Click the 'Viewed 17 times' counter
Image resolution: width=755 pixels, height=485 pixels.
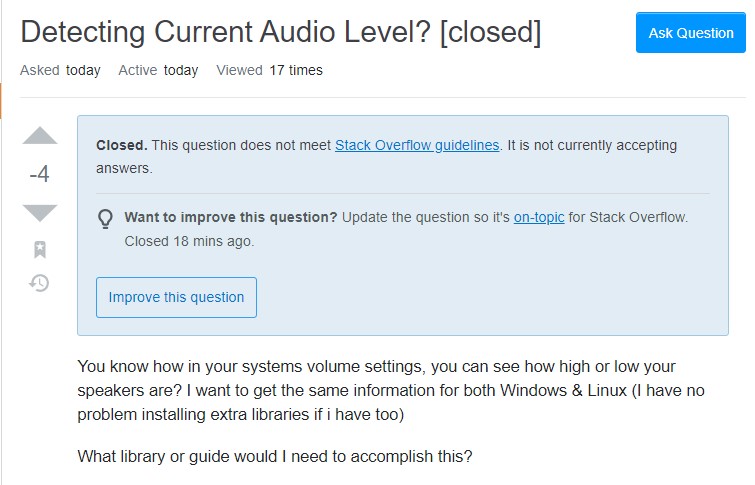(270, 70)
